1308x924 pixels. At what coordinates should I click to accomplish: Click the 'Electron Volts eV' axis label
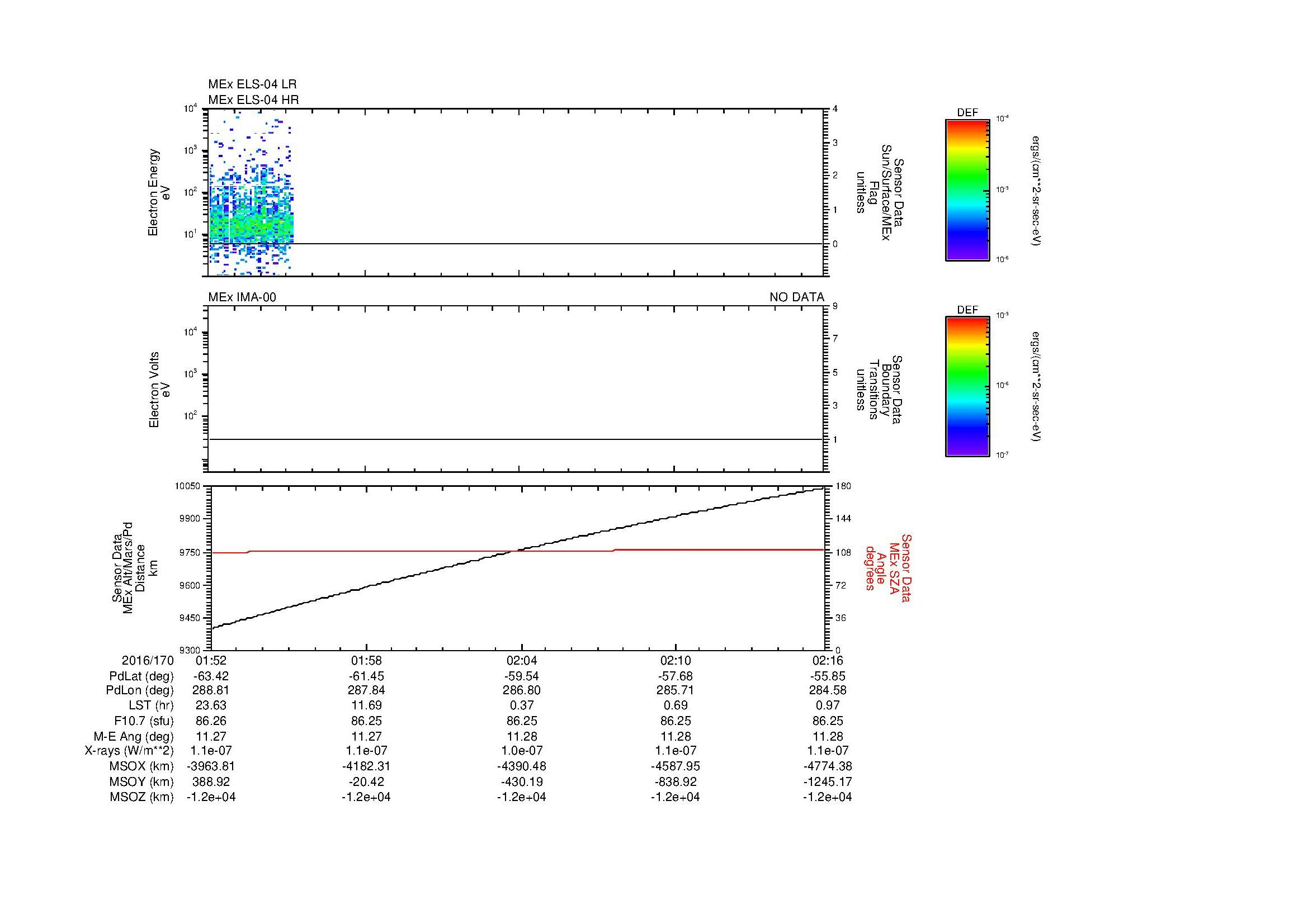(159, 390)
